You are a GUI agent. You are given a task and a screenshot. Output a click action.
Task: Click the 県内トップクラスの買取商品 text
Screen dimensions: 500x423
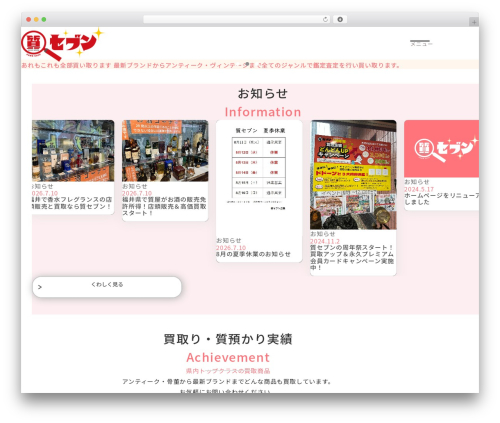[228, 371]
